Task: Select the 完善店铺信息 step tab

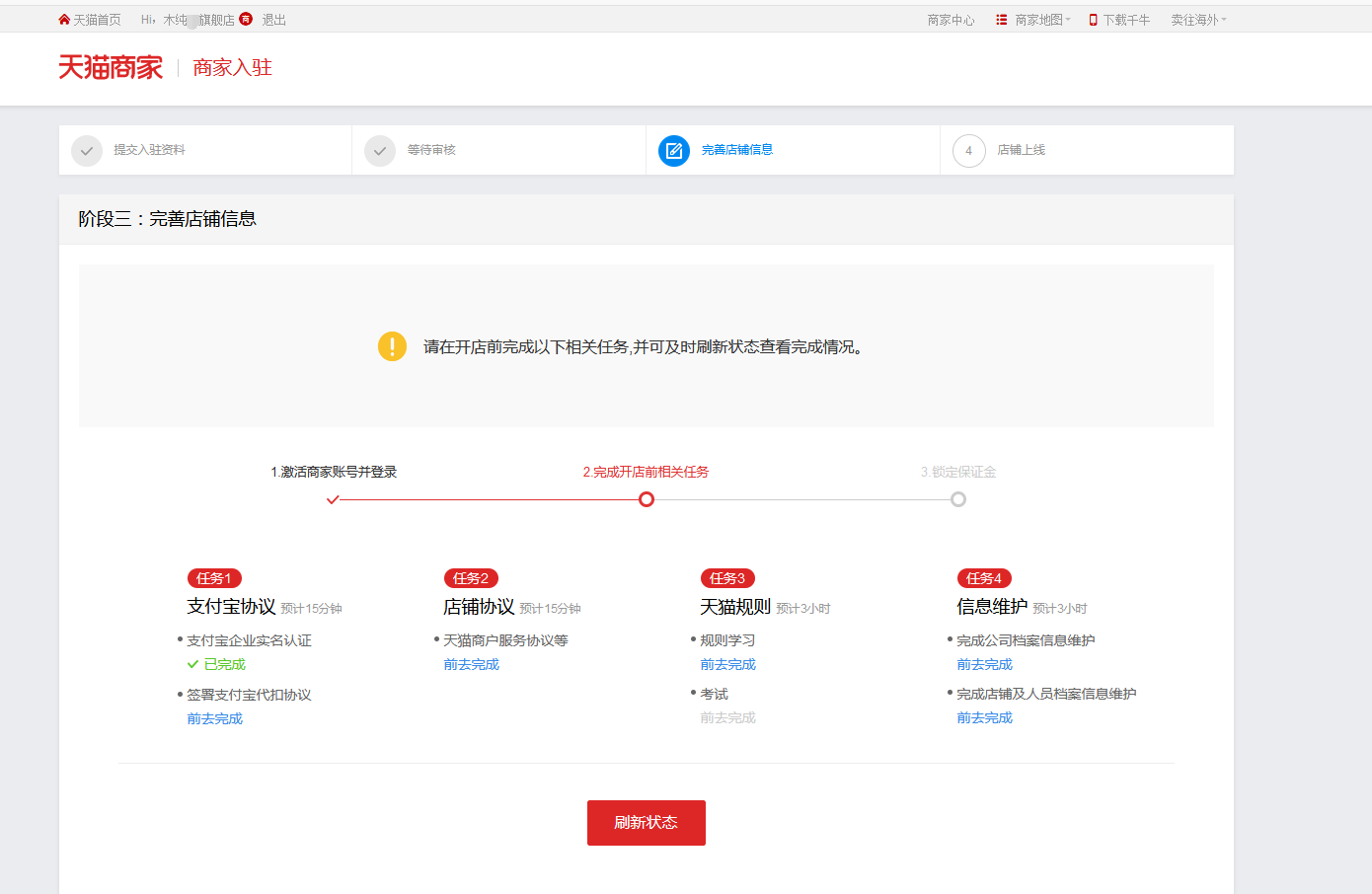Action: click(x=793, y=150)
